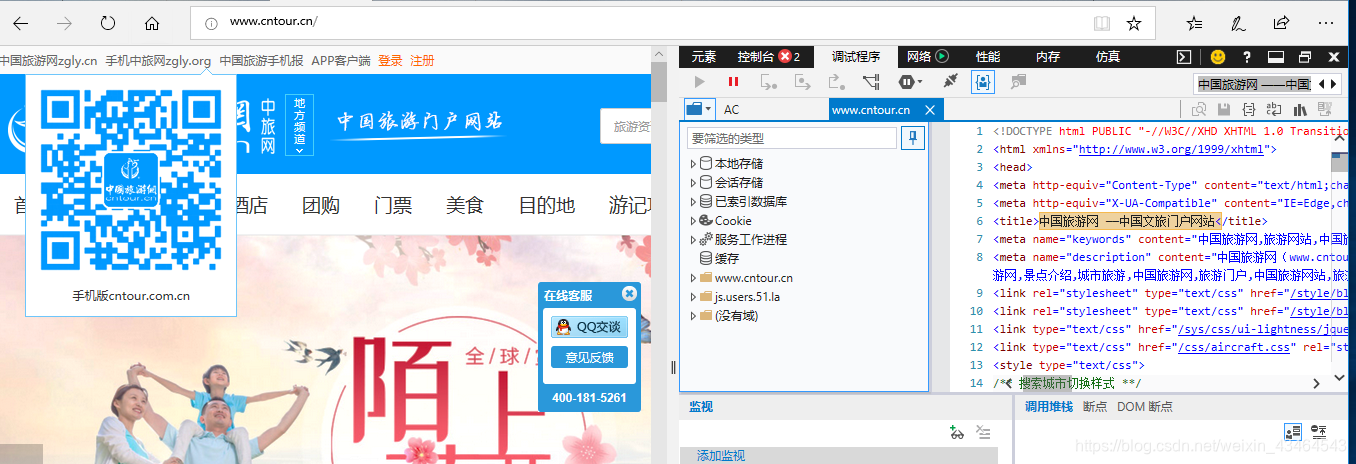This screenshot has height=464, width=1356.
Task: Click the 注册 link on webpage
Action: point(422,61)
